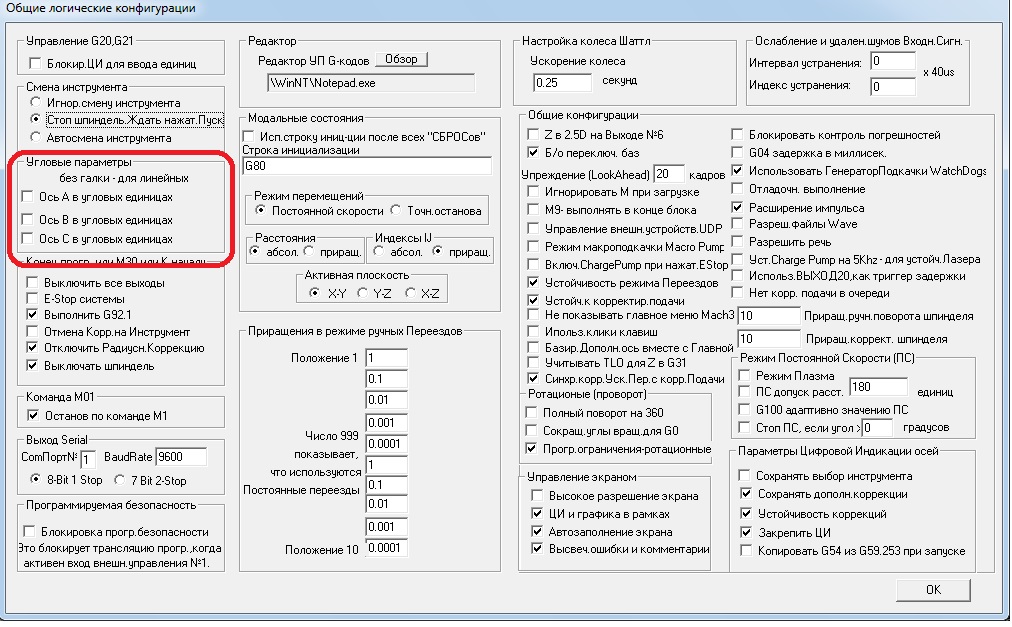The width and height of the screenshot is (1012, 627).
Task: Toggle 'Исп.строку иниц-ции после всех СБРОСов'
Action: pos(248,136)
